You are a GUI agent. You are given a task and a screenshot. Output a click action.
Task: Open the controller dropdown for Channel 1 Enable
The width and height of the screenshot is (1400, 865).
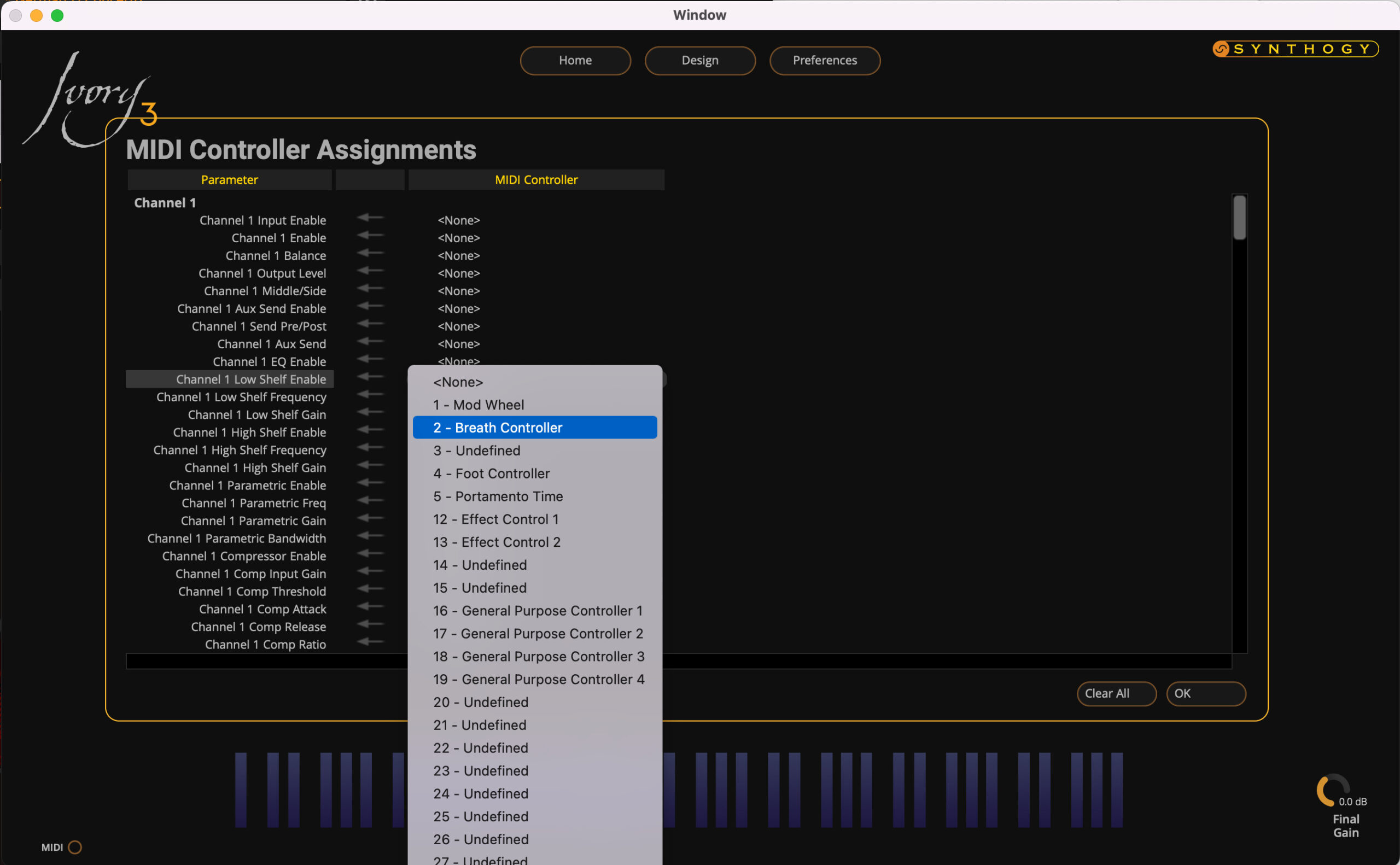[x=458, y=238]
